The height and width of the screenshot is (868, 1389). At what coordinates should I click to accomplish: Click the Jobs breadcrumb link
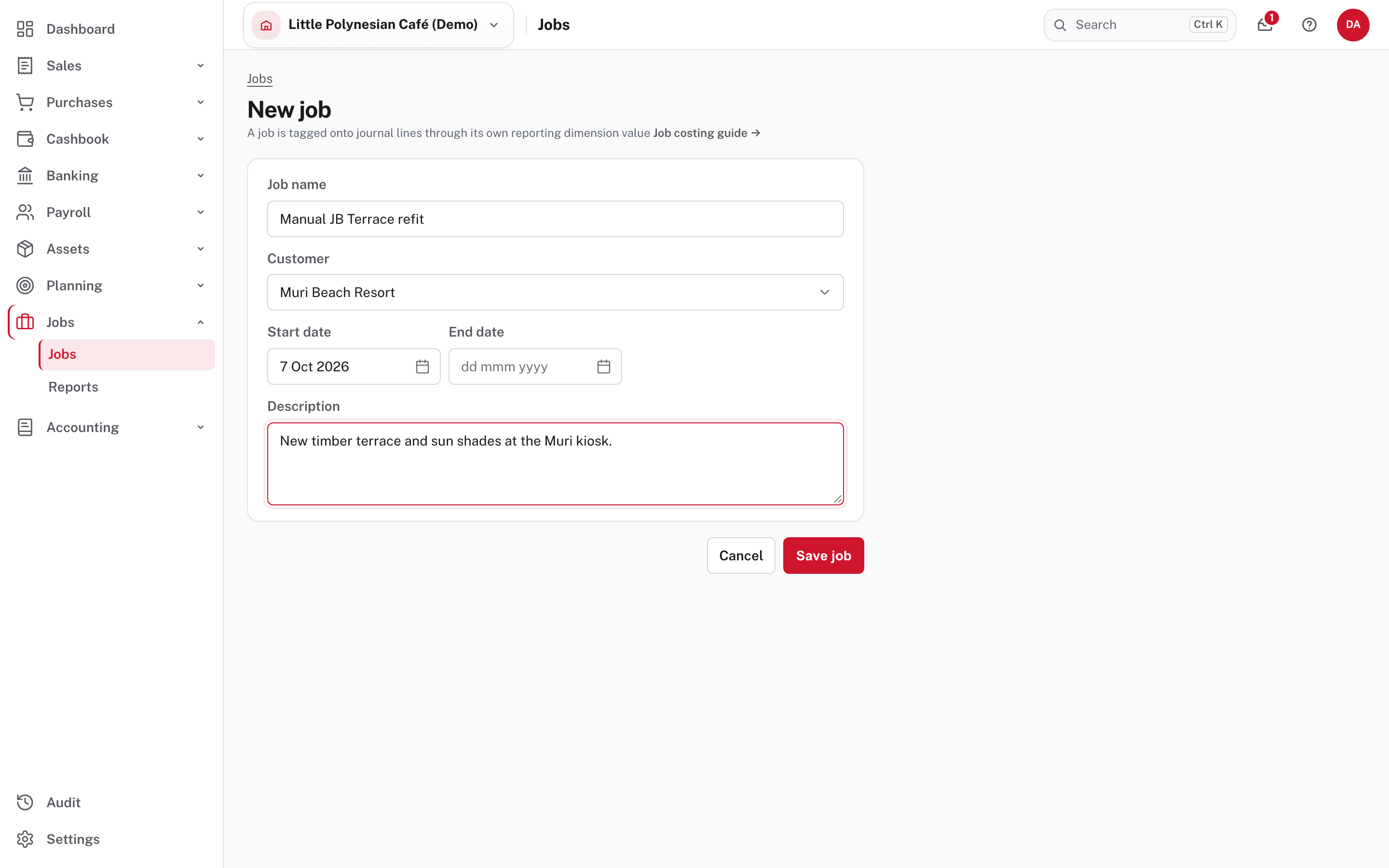[259, 79]
